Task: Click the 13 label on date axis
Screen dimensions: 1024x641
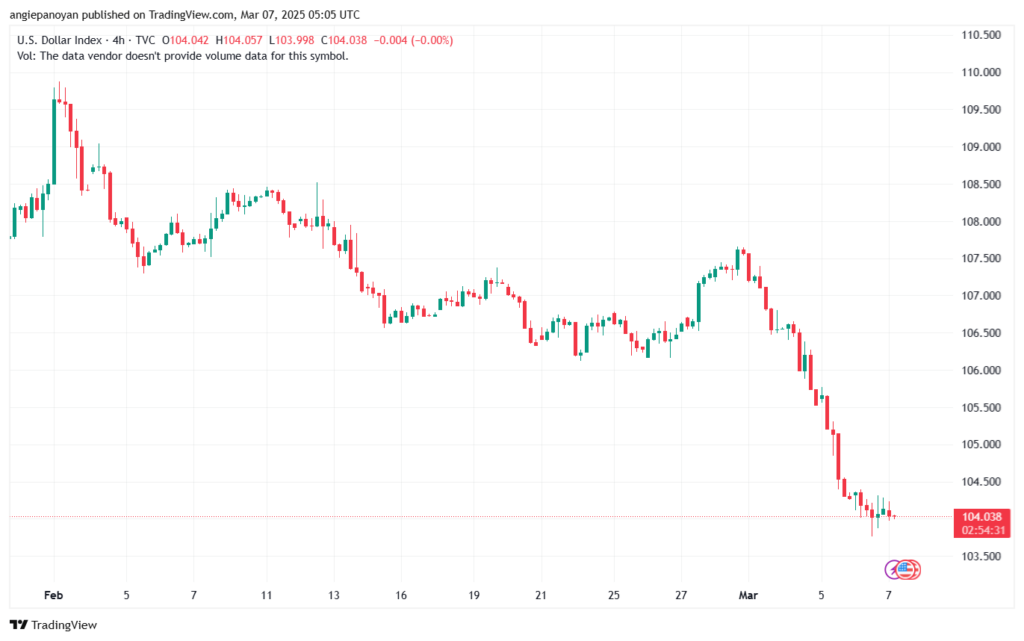Action: pos(334,595)
